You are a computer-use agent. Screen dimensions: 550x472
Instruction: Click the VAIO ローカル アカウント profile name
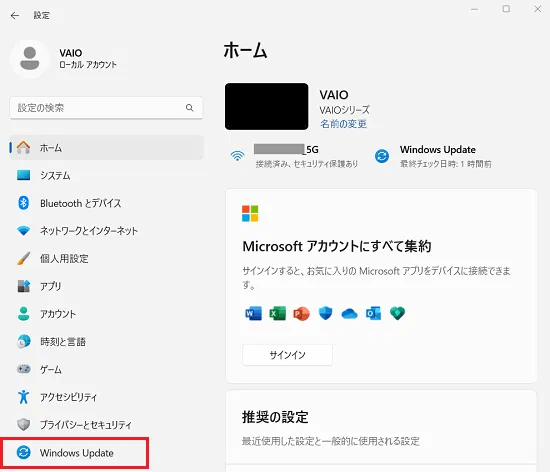(88, 59)
